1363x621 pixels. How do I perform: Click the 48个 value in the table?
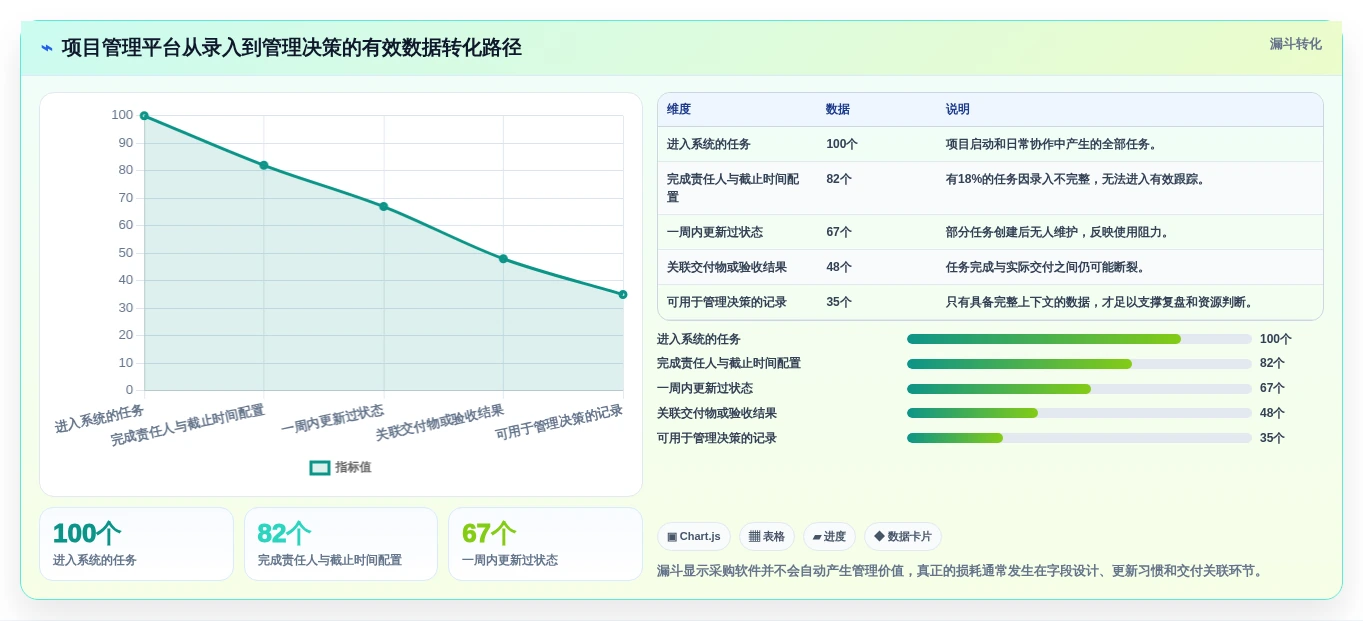(839, 267)
